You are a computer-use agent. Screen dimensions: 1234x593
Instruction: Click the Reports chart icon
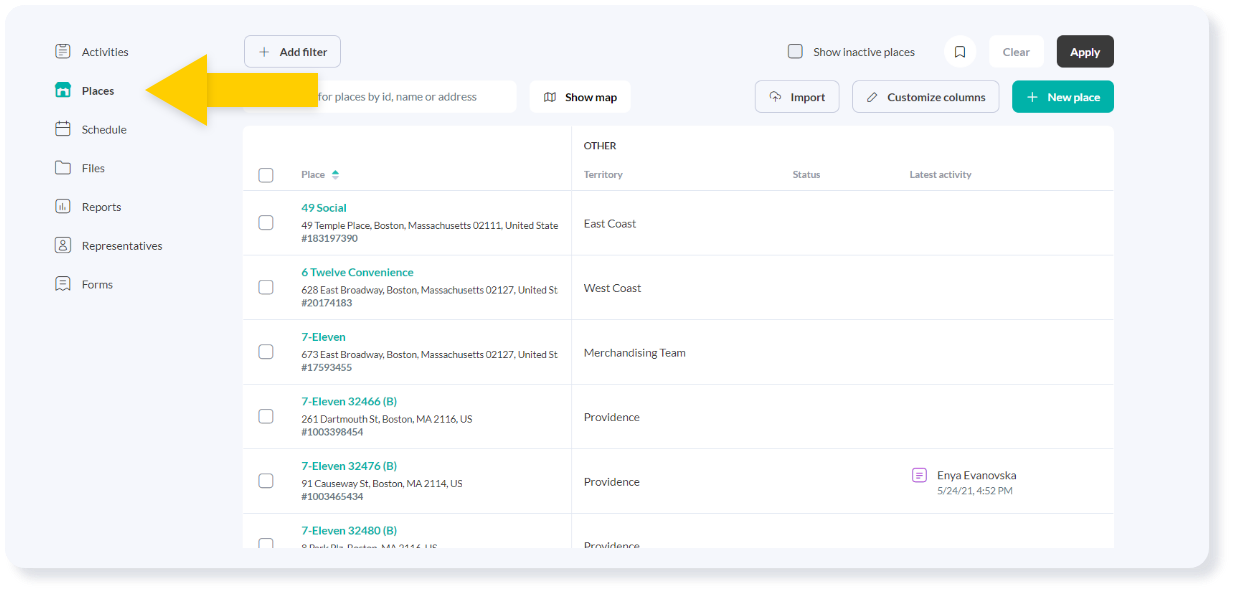[63, 207]
